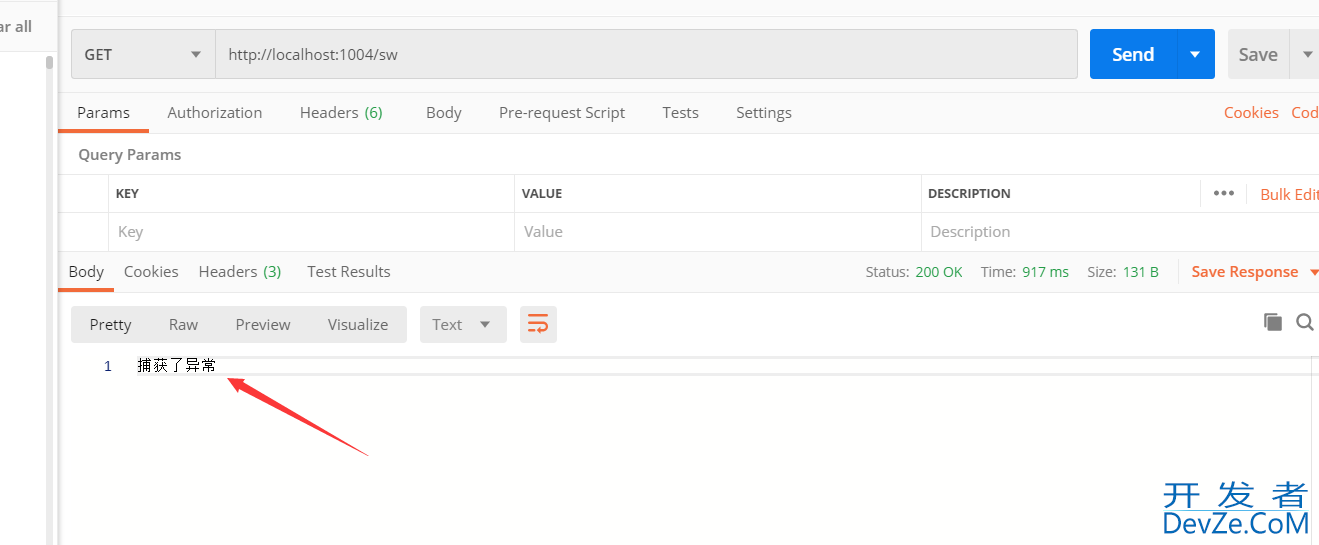Click the Save button
The width and height of the screenshot is (1319, 545).
(1258, 54)
